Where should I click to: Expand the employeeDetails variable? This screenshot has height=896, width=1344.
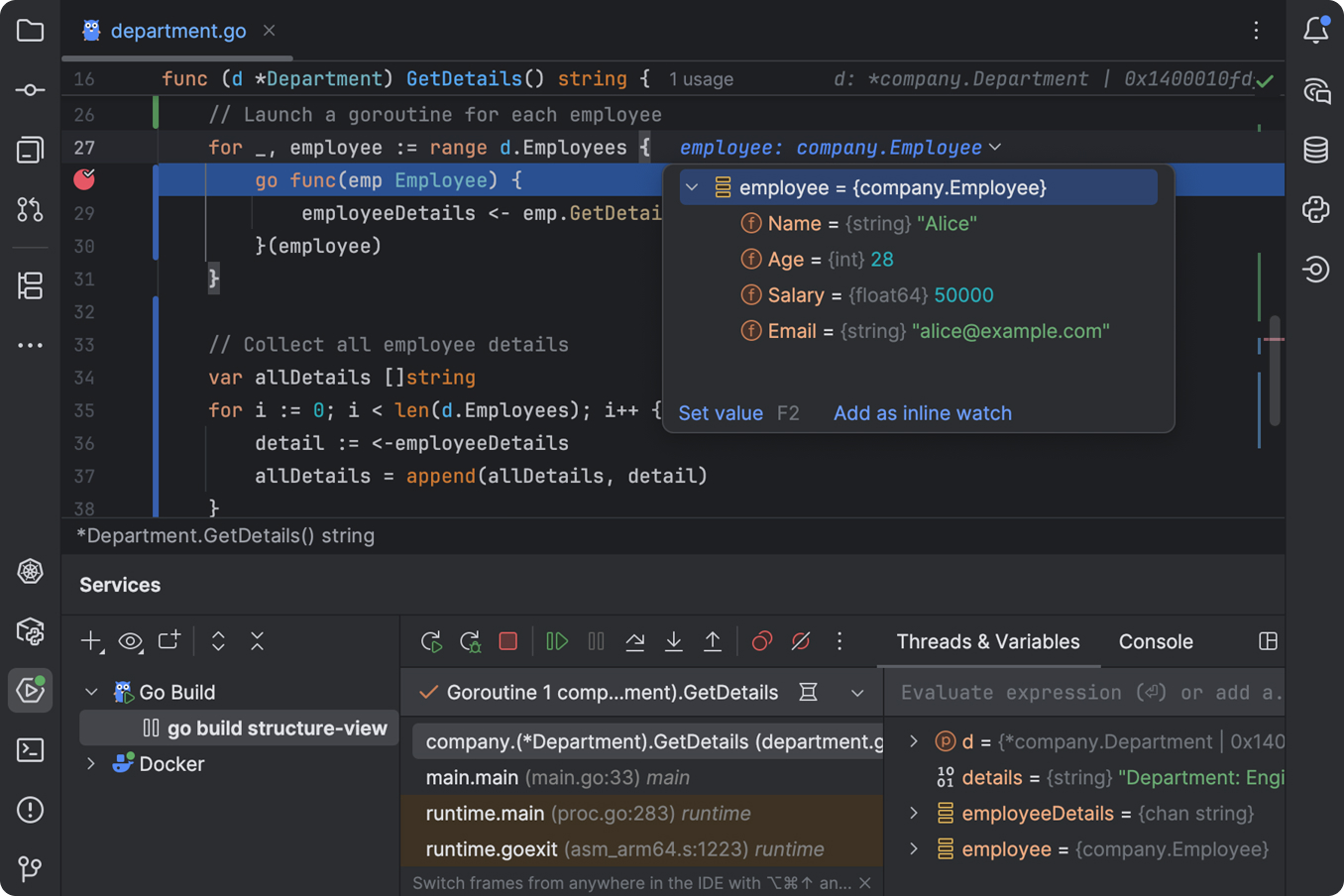[x=914, y=814]
